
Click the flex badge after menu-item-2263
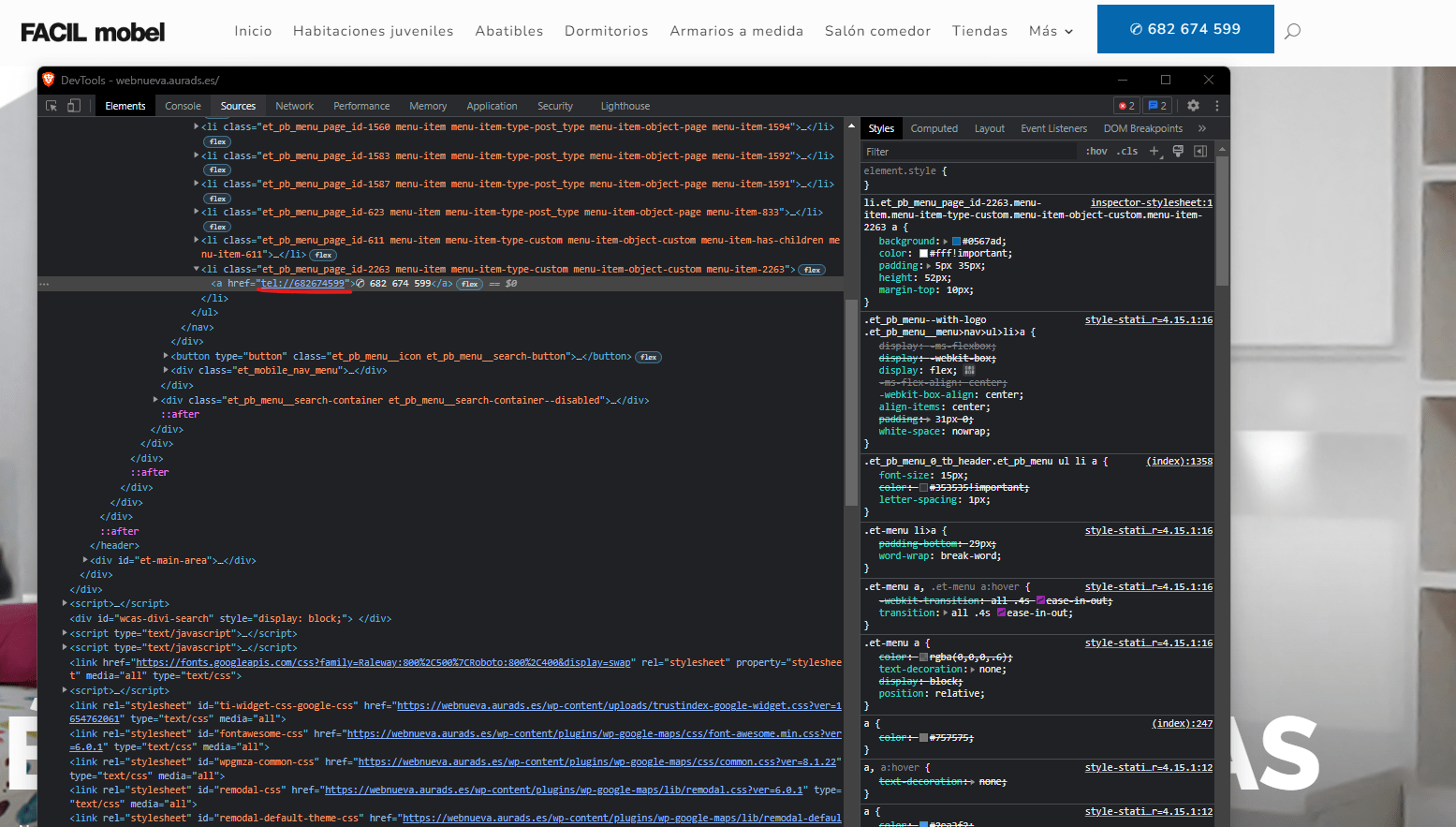[x=812, y=270]
